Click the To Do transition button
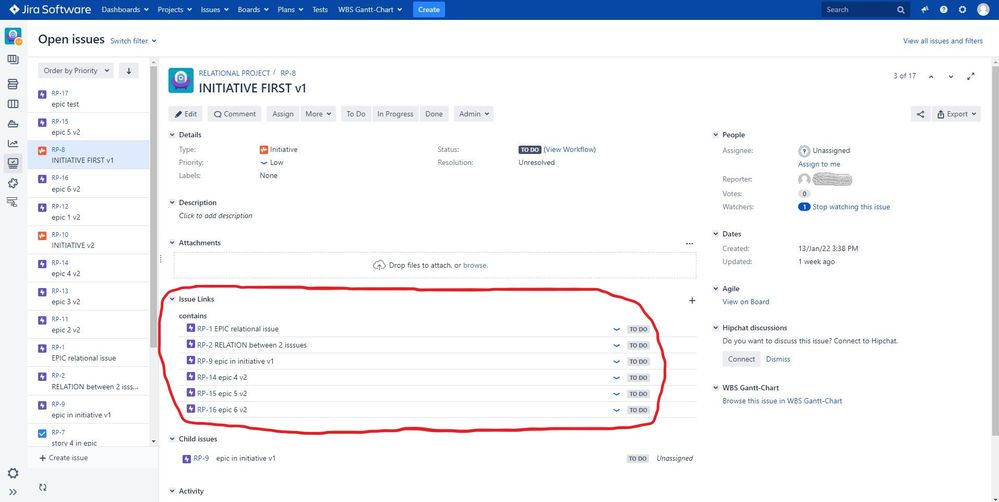 (x=356, y=114)
